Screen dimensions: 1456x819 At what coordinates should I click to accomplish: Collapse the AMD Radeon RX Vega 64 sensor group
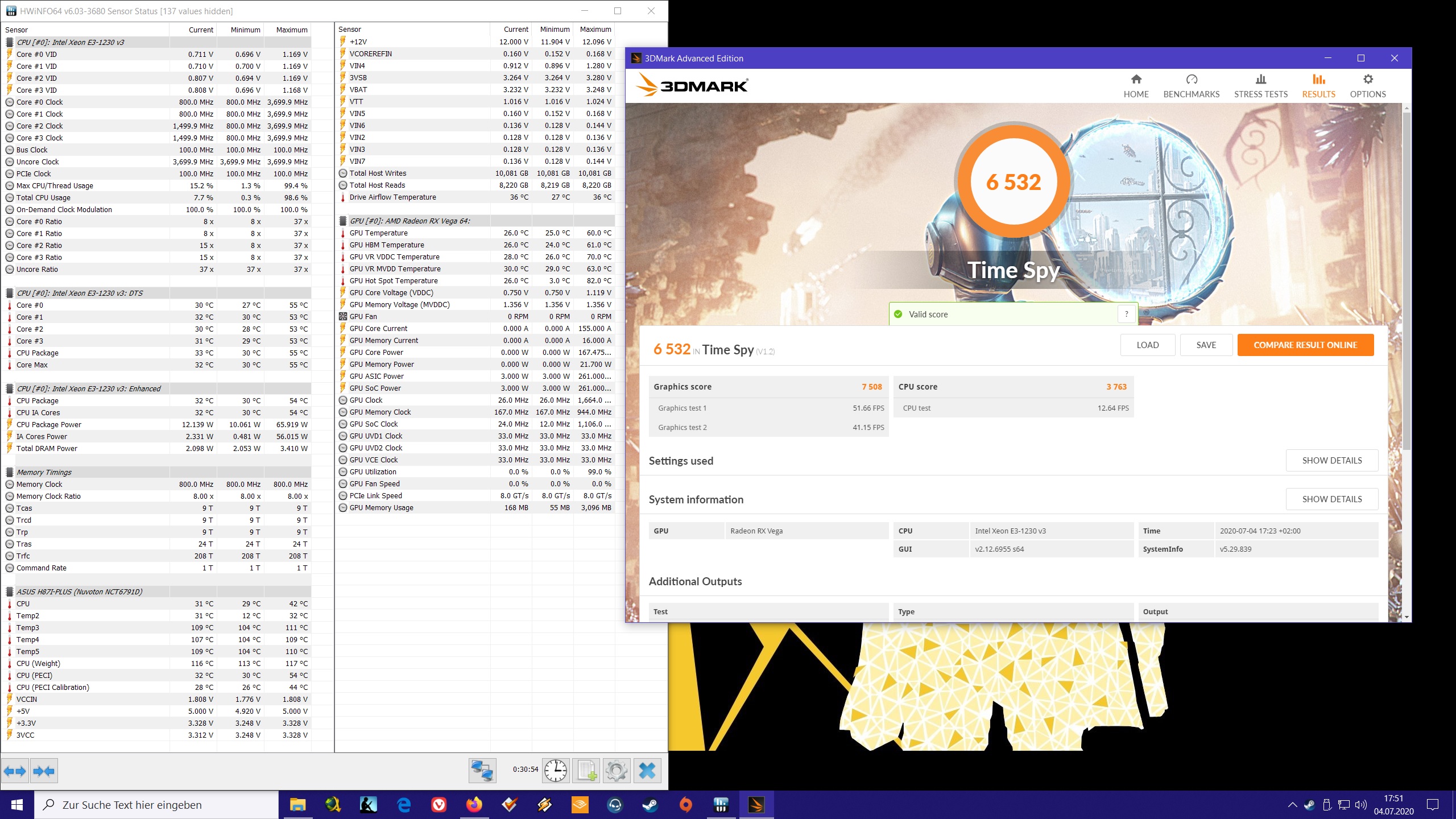342,221
